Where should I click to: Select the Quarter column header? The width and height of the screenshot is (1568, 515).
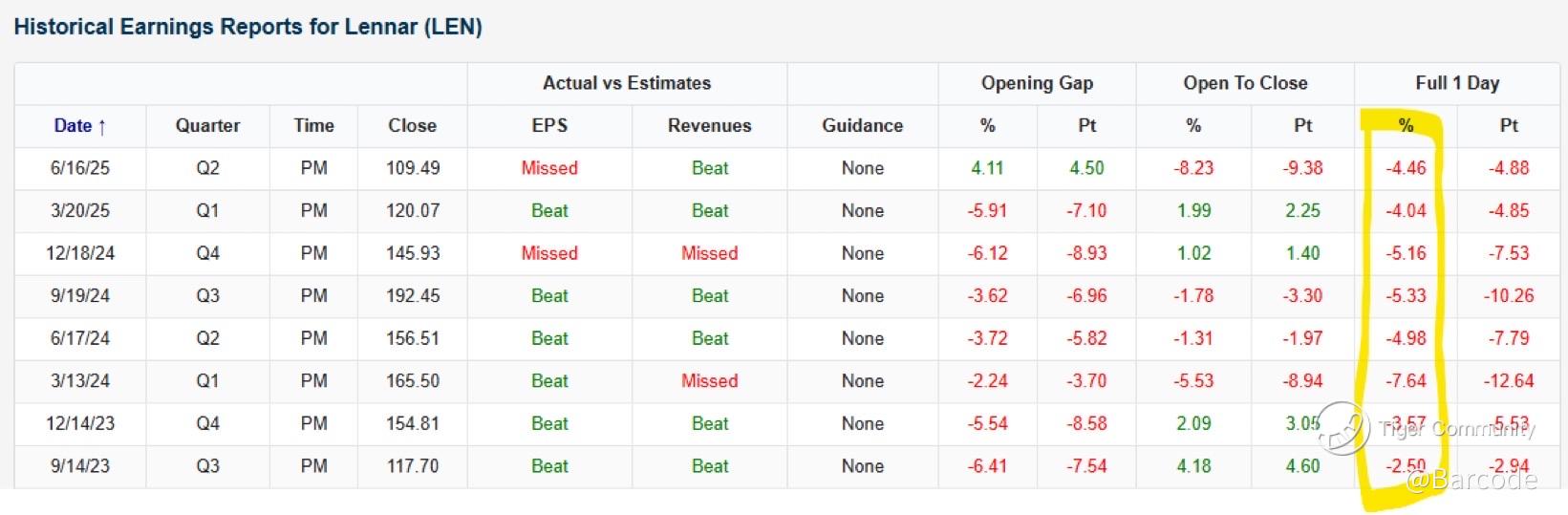click(207, 126)
